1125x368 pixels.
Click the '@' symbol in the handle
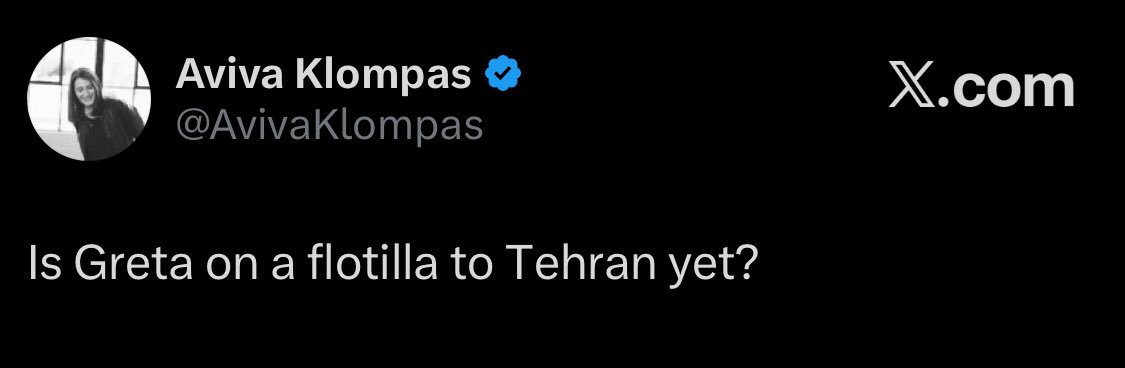192,126
